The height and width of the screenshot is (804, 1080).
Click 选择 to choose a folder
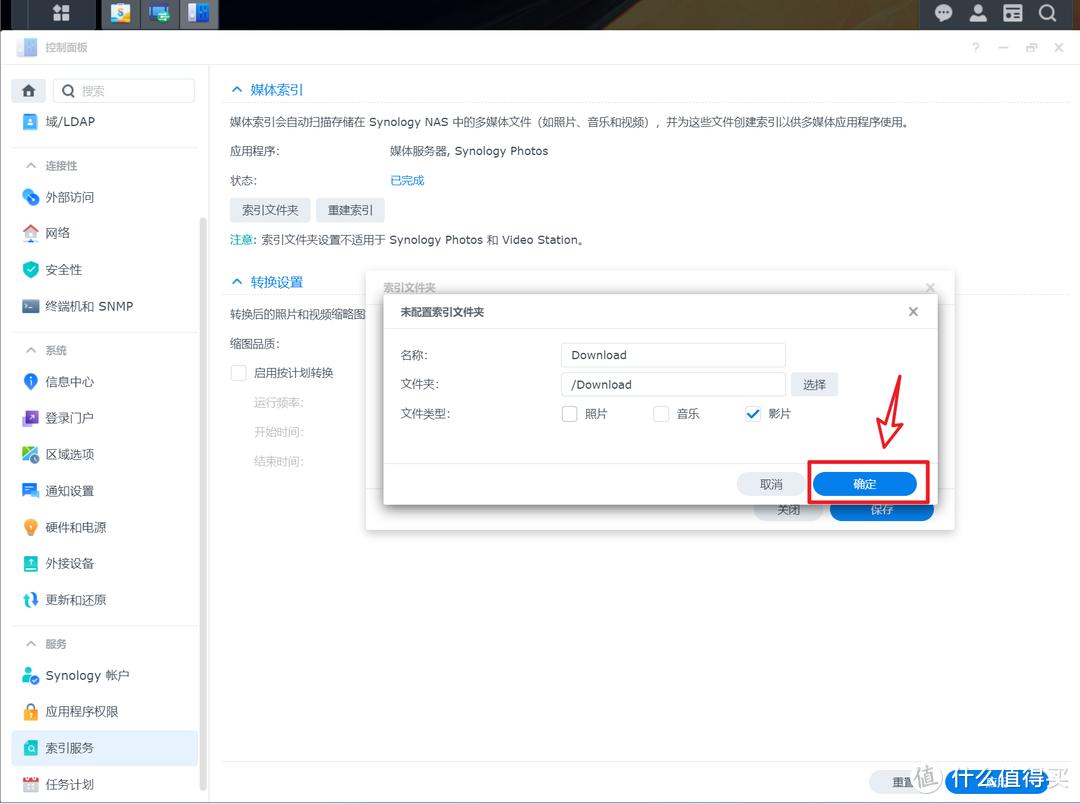click(814, 384)
